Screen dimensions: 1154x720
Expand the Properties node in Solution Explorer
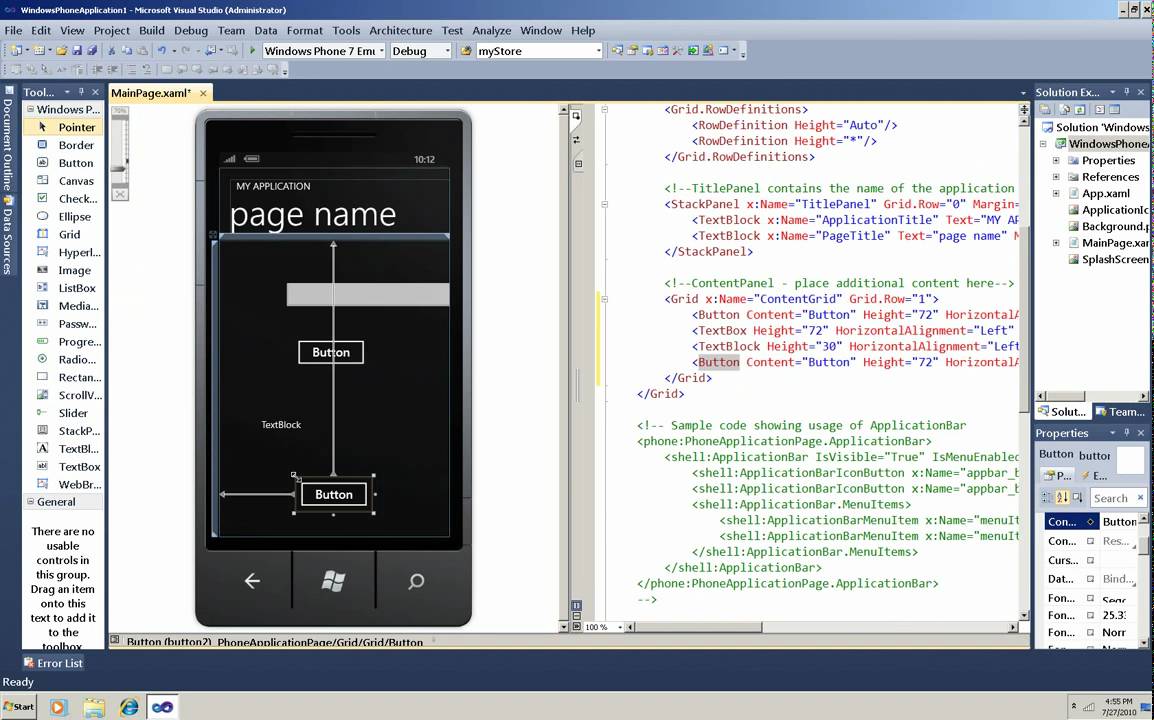[x=1056, y=160]
